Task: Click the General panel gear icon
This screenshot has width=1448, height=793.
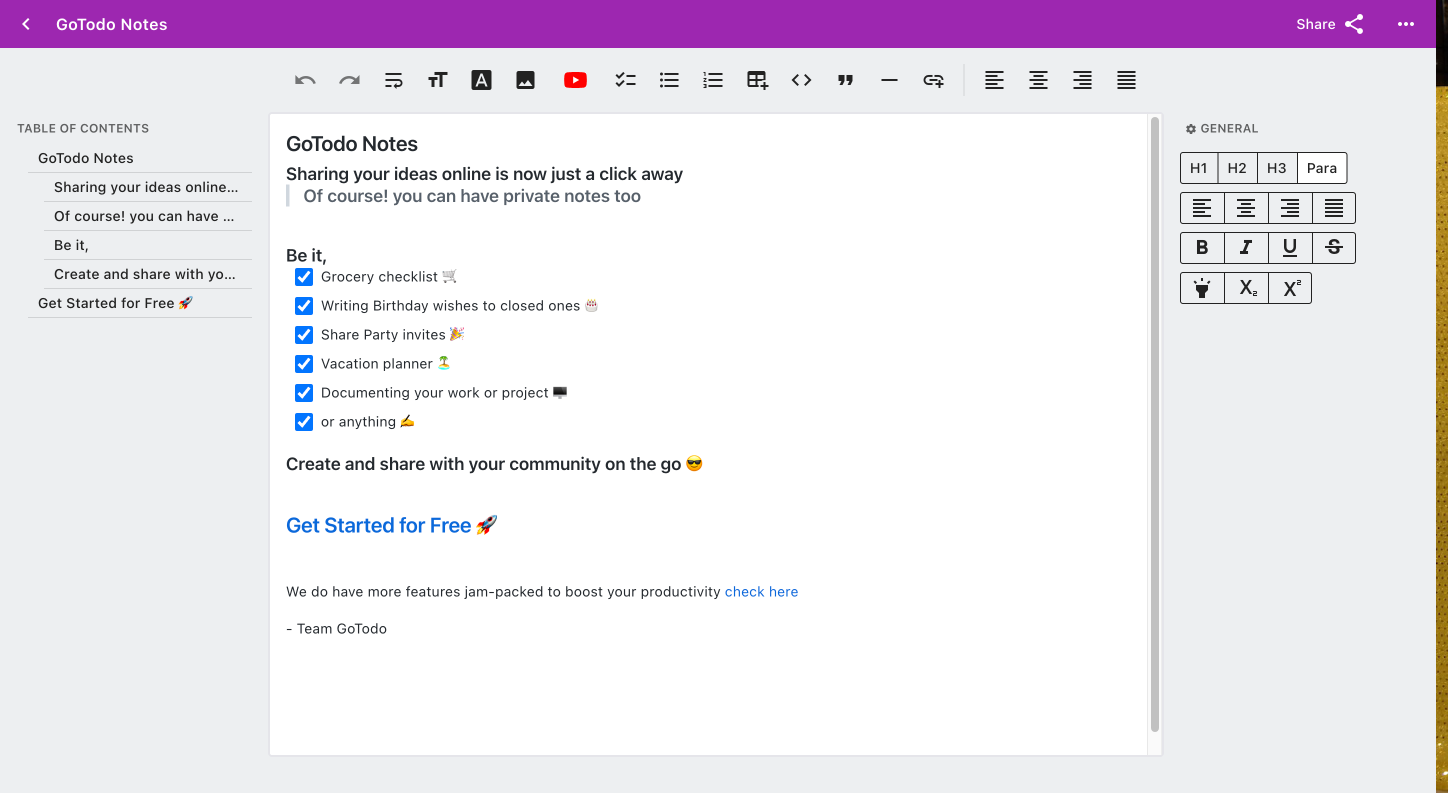Action: click(1190, 129)
